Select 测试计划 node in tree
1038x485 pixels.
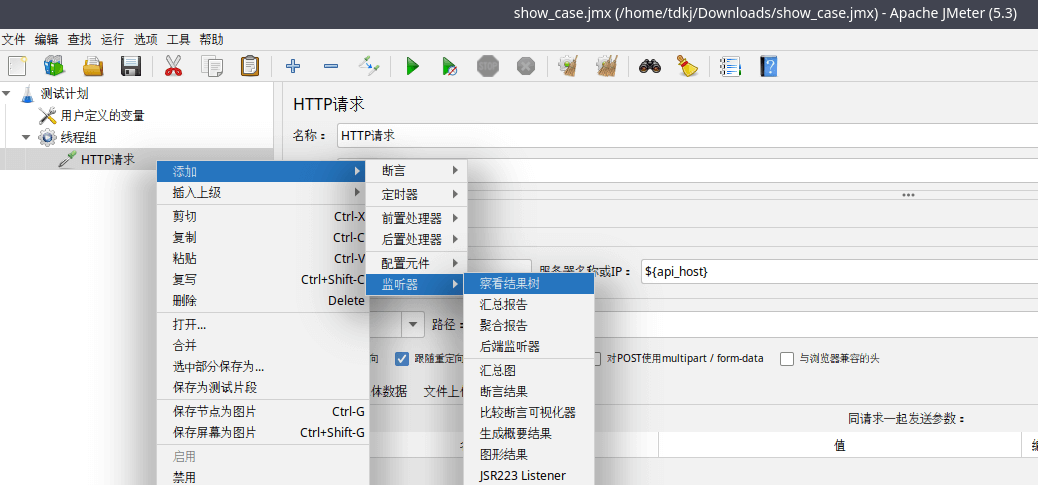pos(64,94)
